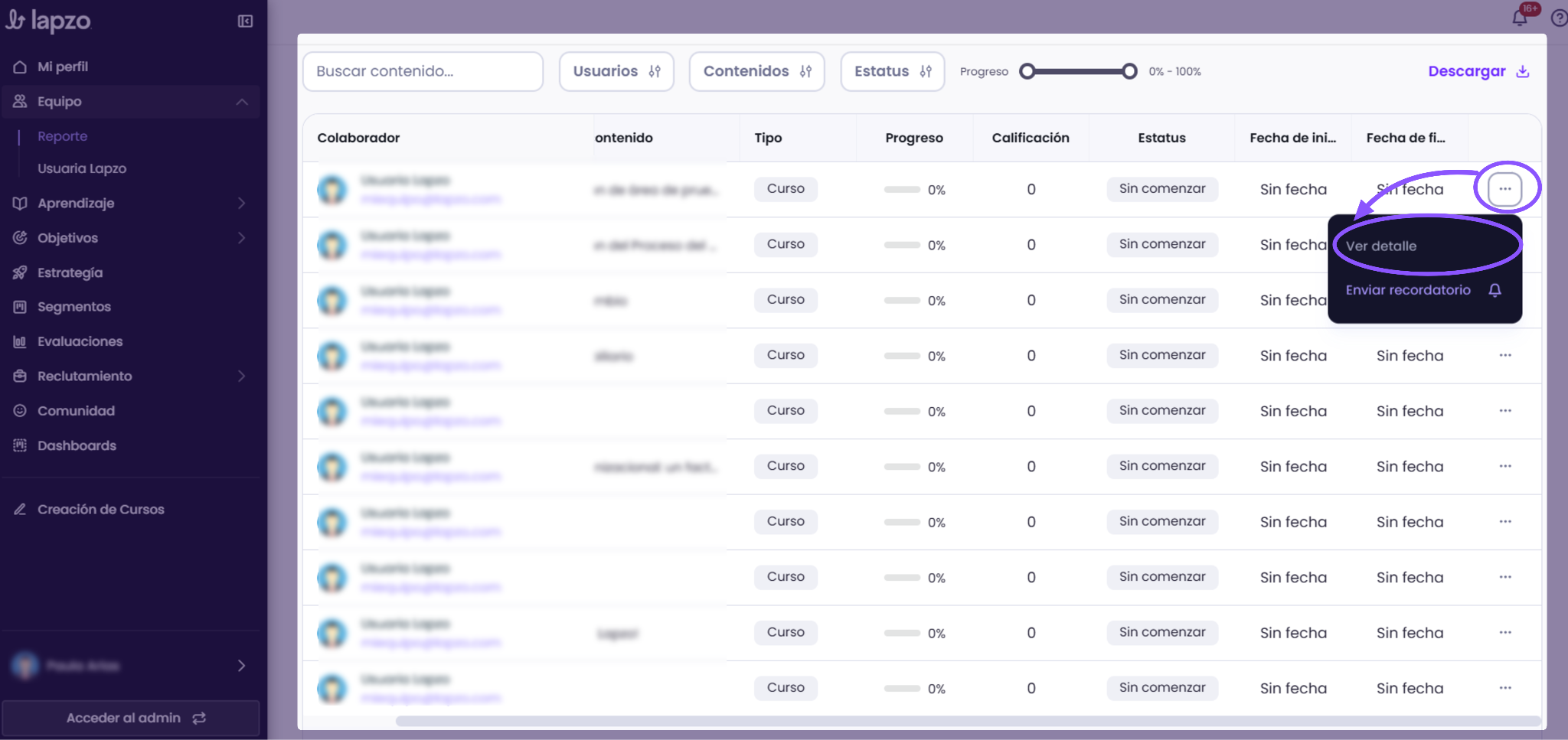Click the Progreso column header
Viewport: 1568px width, 740px height.
(x=914, y=138)
